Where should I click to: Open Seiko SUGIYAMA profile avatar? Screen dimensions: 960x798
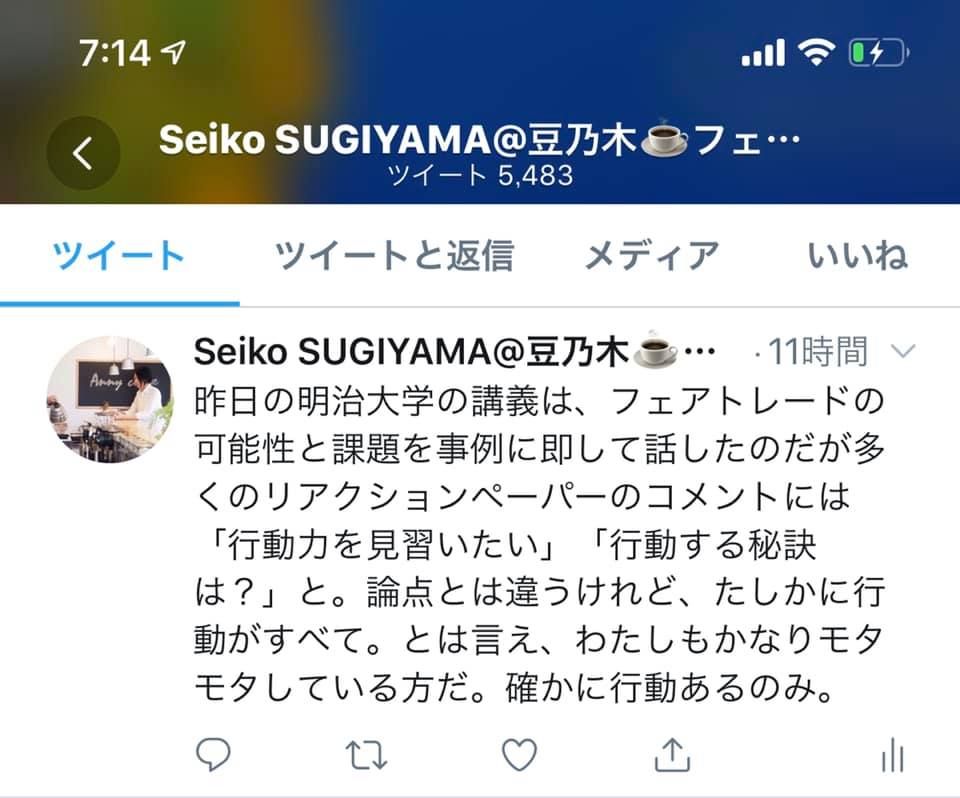[x=110, y=399]
